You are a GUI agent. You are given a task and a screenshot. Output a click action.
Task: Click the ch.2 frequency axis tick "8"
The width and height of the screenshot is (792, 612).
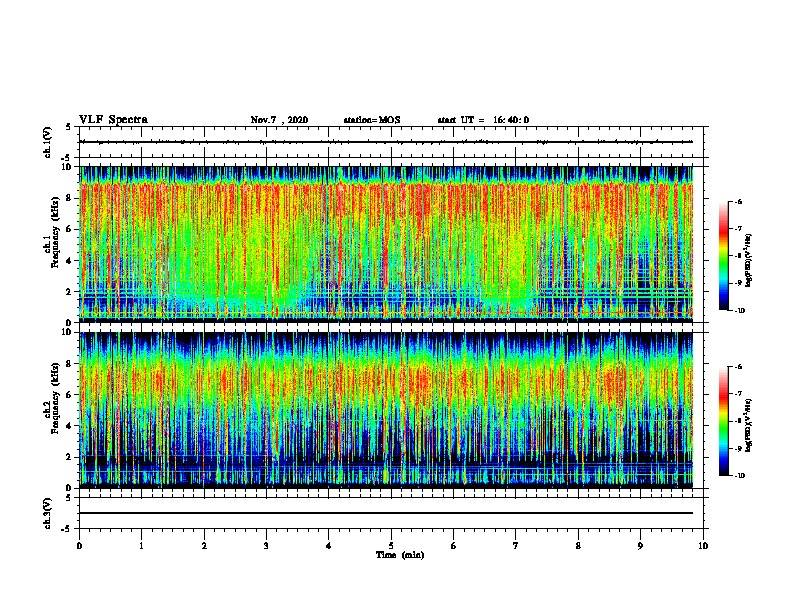coord(70,364)
